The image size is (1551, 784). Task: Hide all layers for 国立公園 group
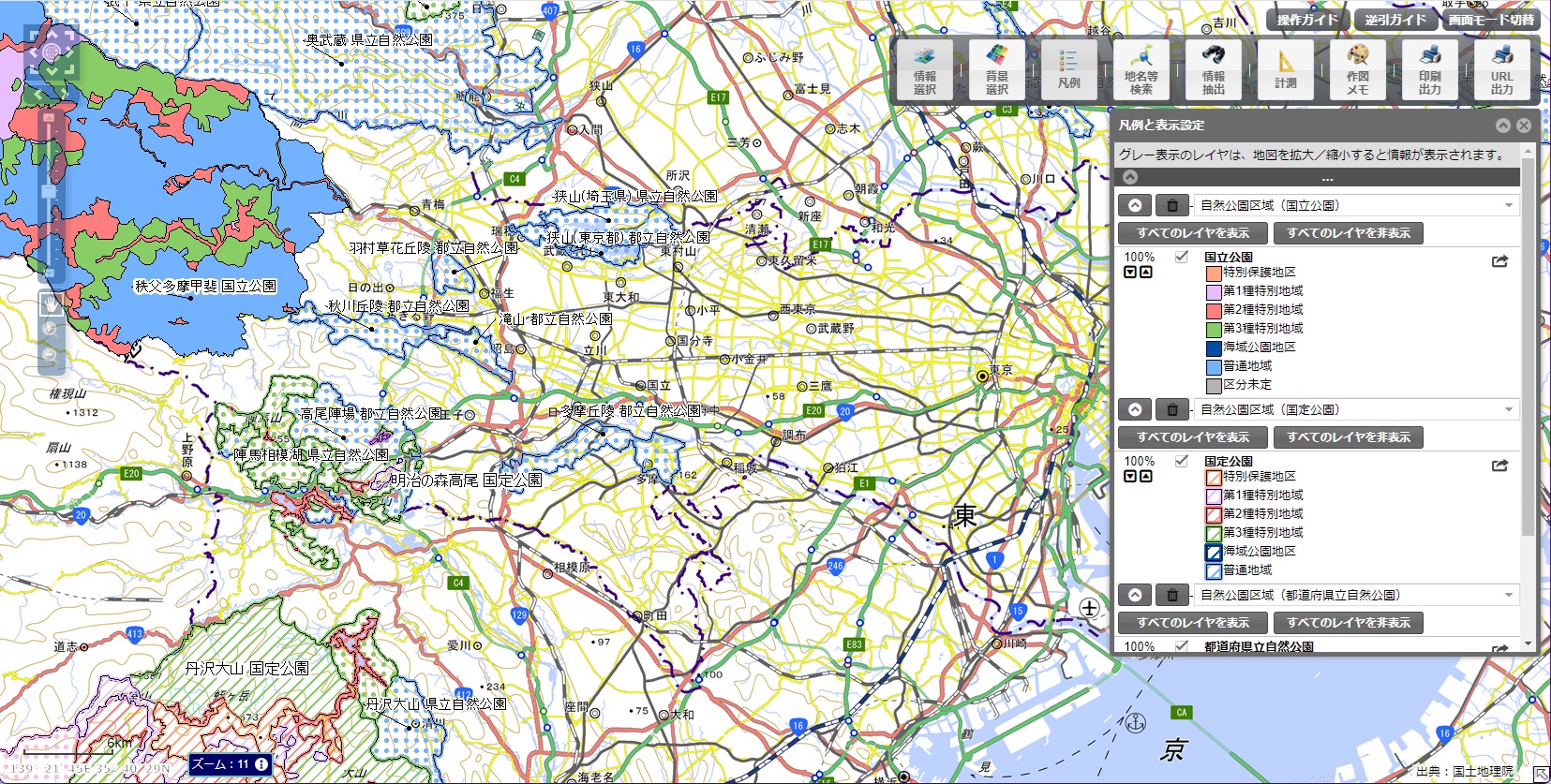(1349, 233)
